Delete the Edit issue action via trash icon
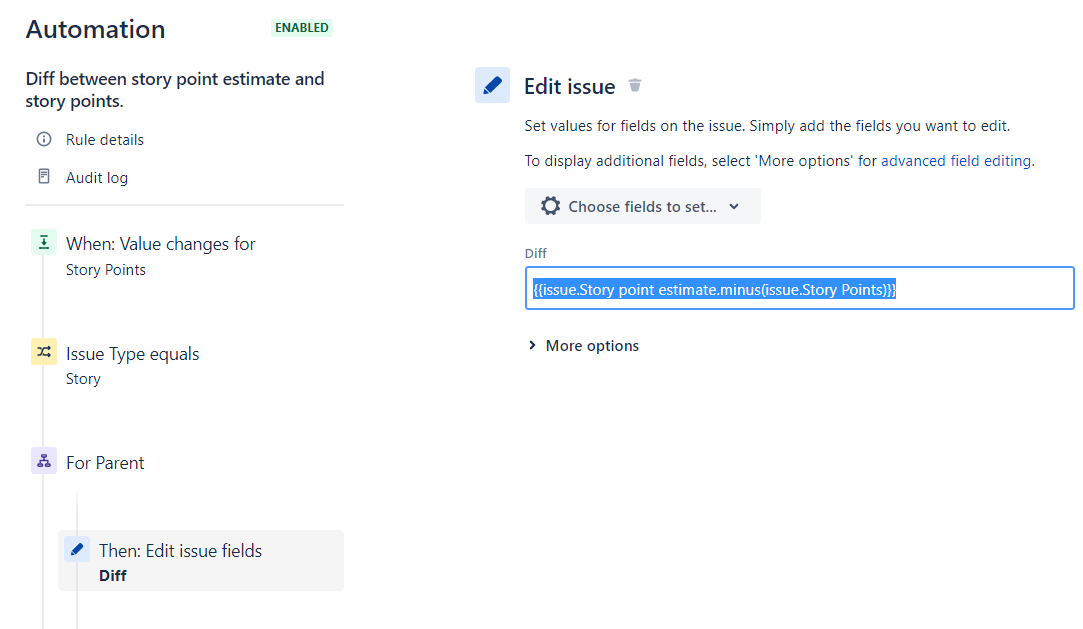Screen dimensions: 1083x629 [x=635, y=85]
